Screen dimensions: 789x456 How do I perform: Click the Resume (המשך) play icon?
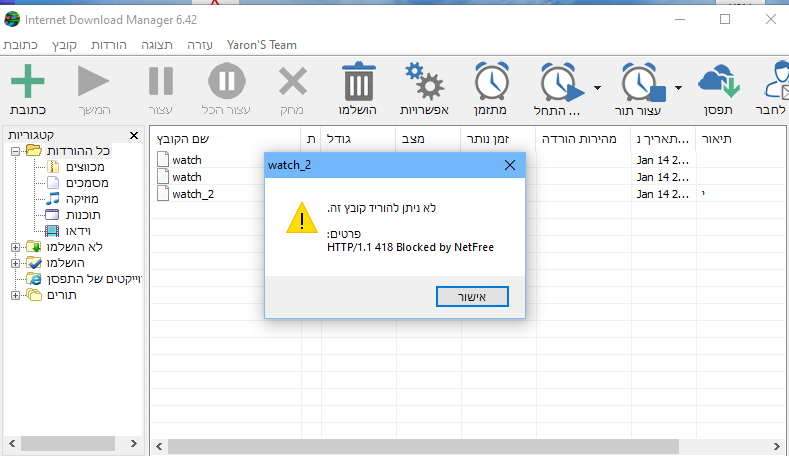point(94,81)
